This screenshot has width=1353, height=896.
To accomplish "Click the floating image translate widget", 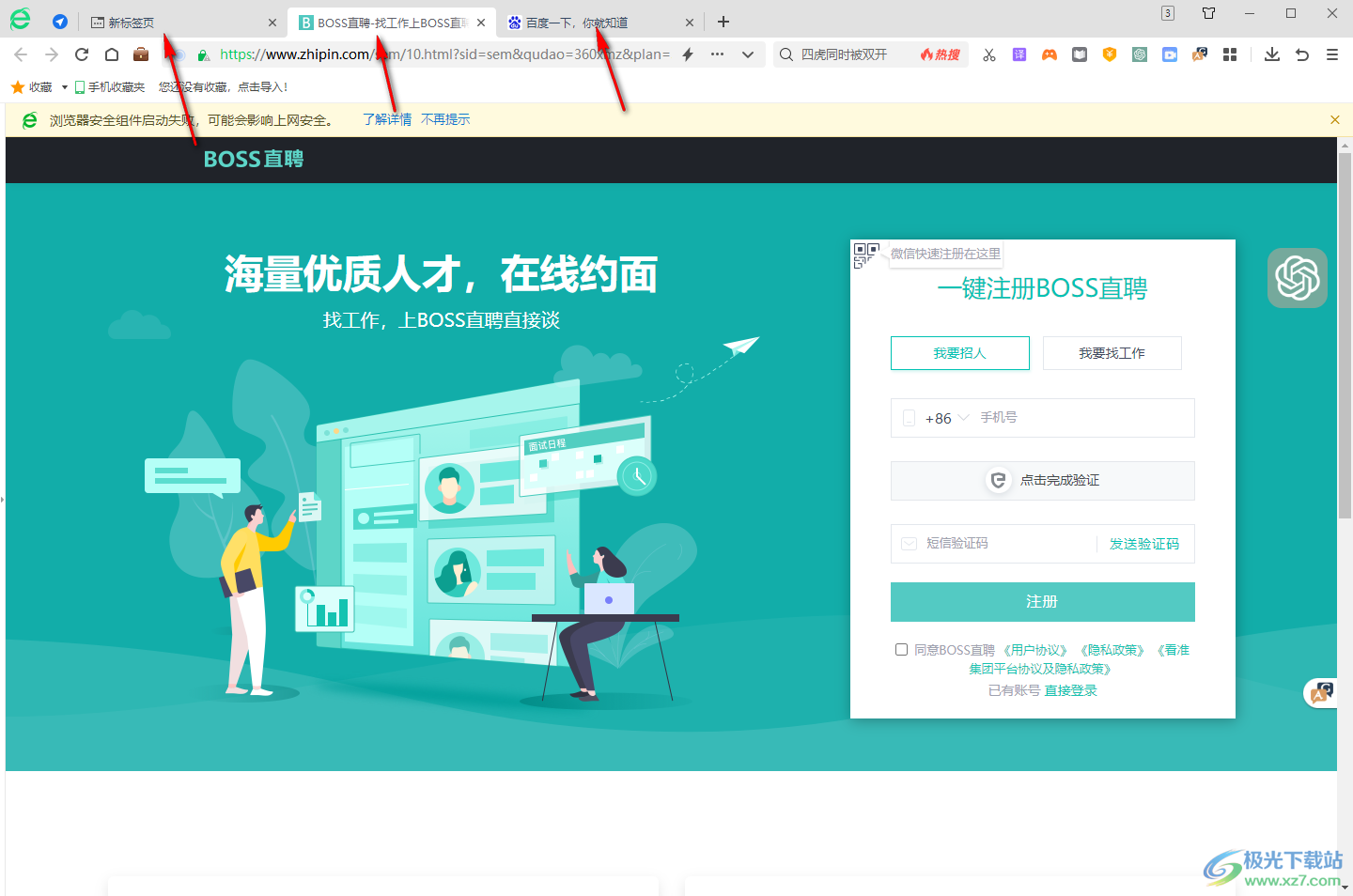I will pos(1322,694).
